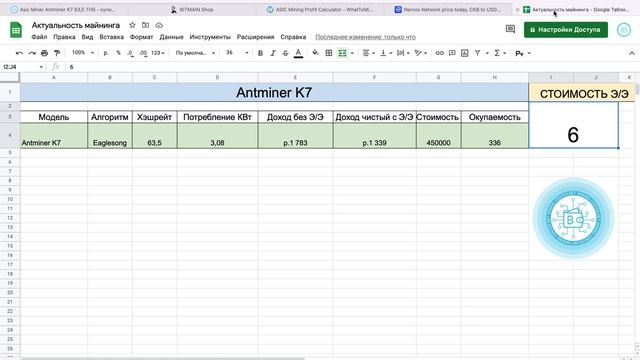640x360 pixels.
Task: Insert a link
Action: point(440,53)
